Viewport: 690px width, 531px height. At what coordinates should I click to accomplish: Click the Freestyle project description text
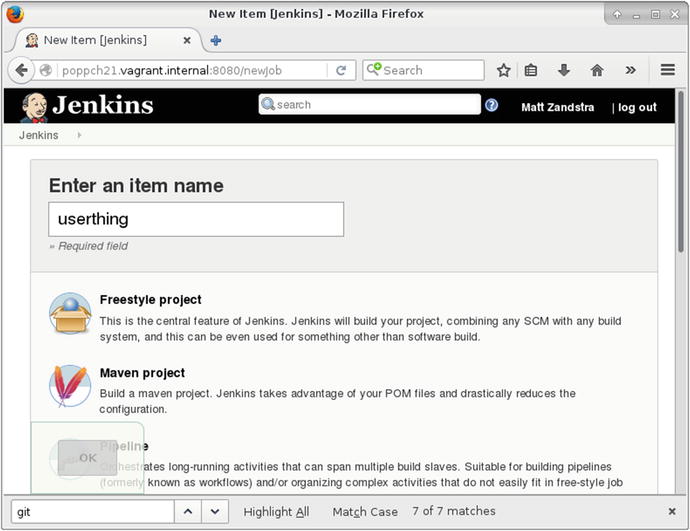(x=360, y=329)
